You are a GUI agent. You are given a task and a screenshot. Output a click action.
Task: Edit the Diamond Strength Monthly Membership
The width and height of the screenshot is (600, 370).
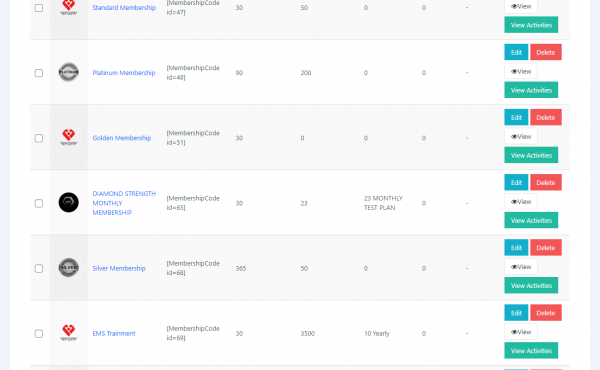point(516,182)
